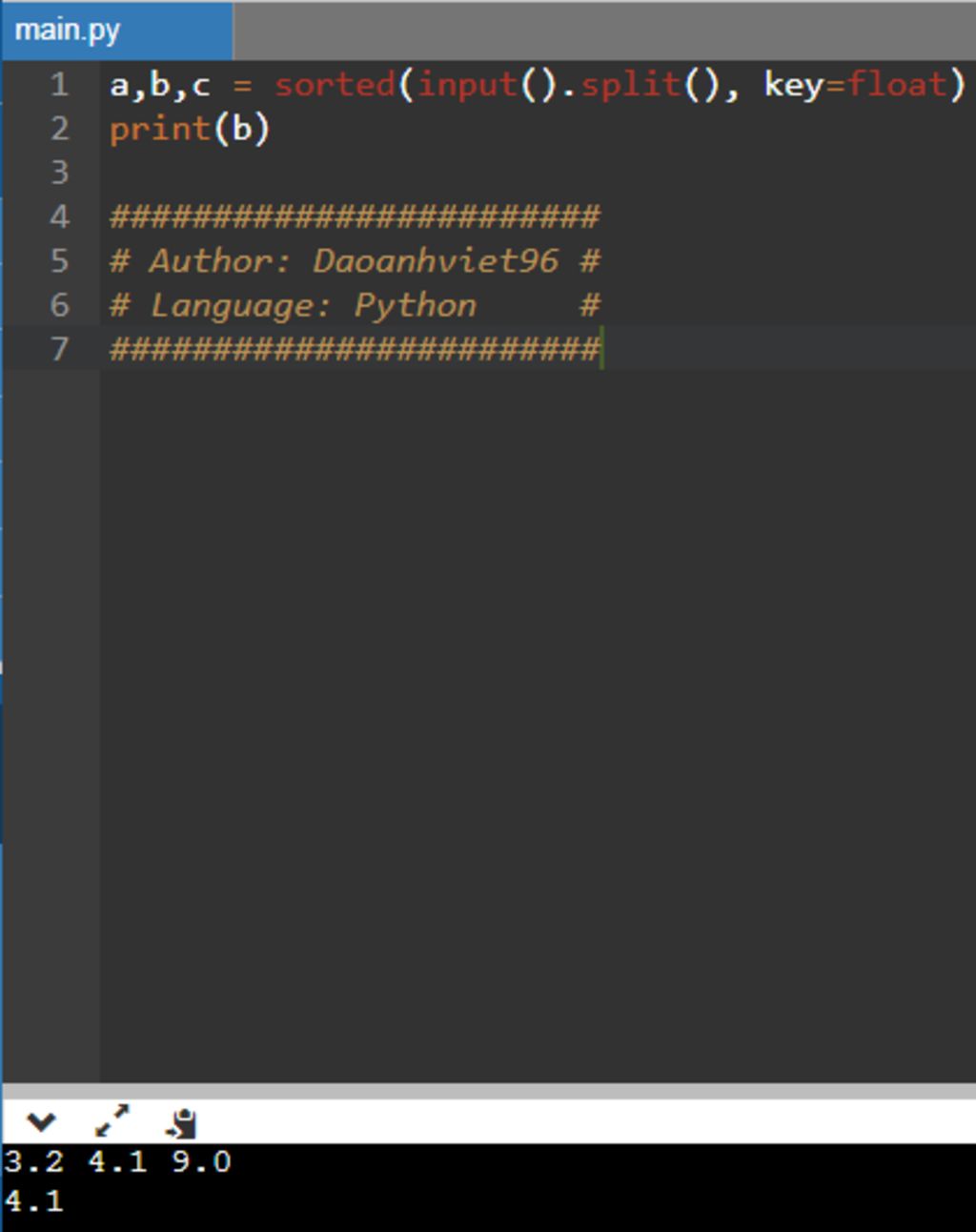The image size is (976, 1232).
Task: Switch to the main.py tab
Action: (117, 31)
